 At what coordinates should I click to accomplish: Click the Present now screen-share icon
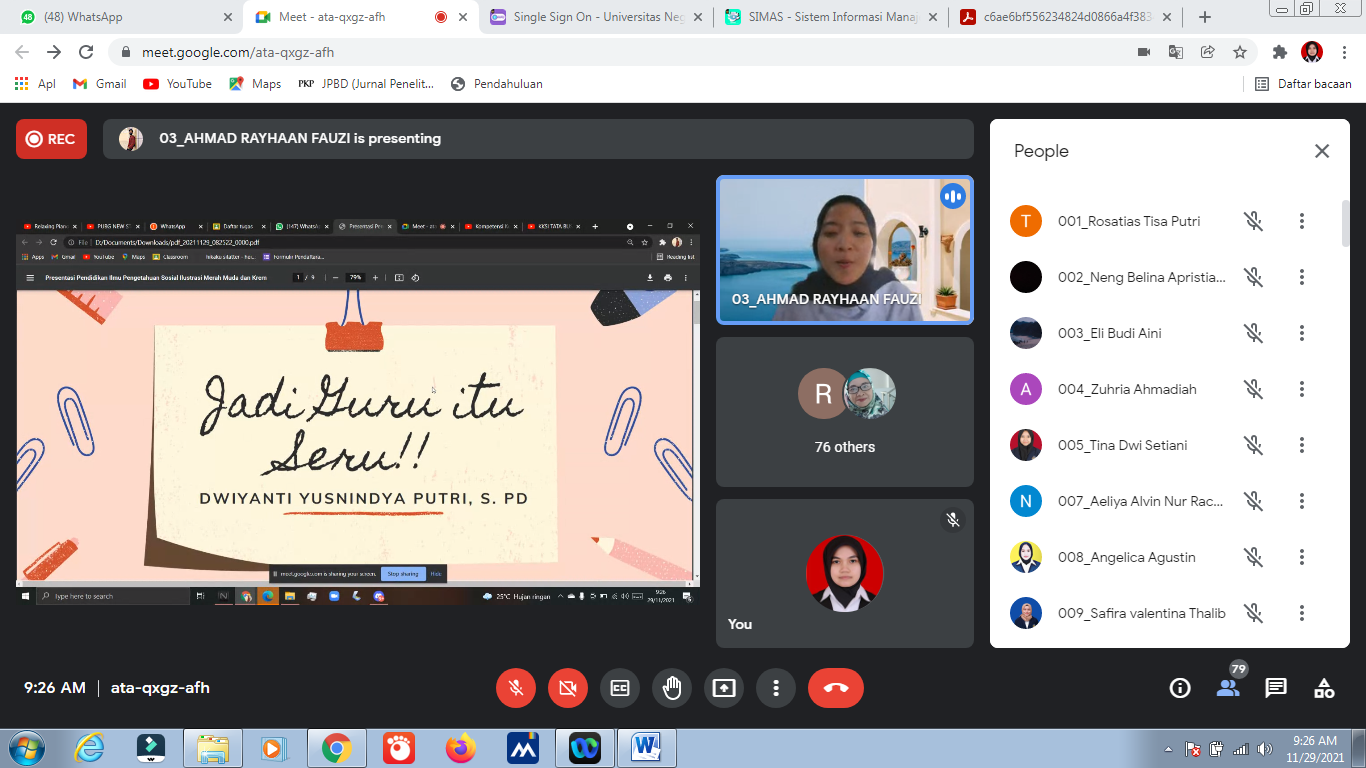click(724, 688)
